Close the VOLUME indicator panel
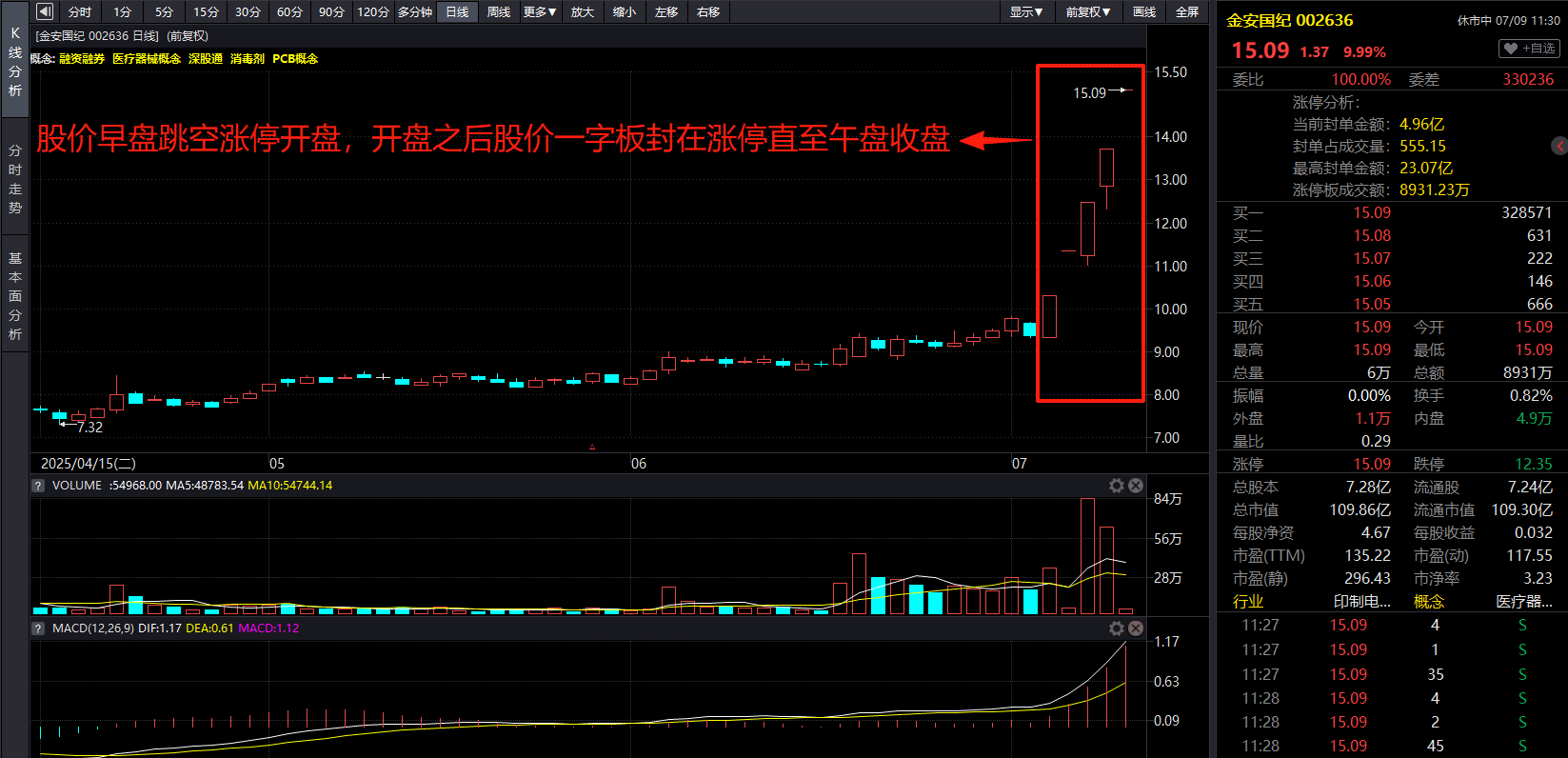 click(1136, 486)
